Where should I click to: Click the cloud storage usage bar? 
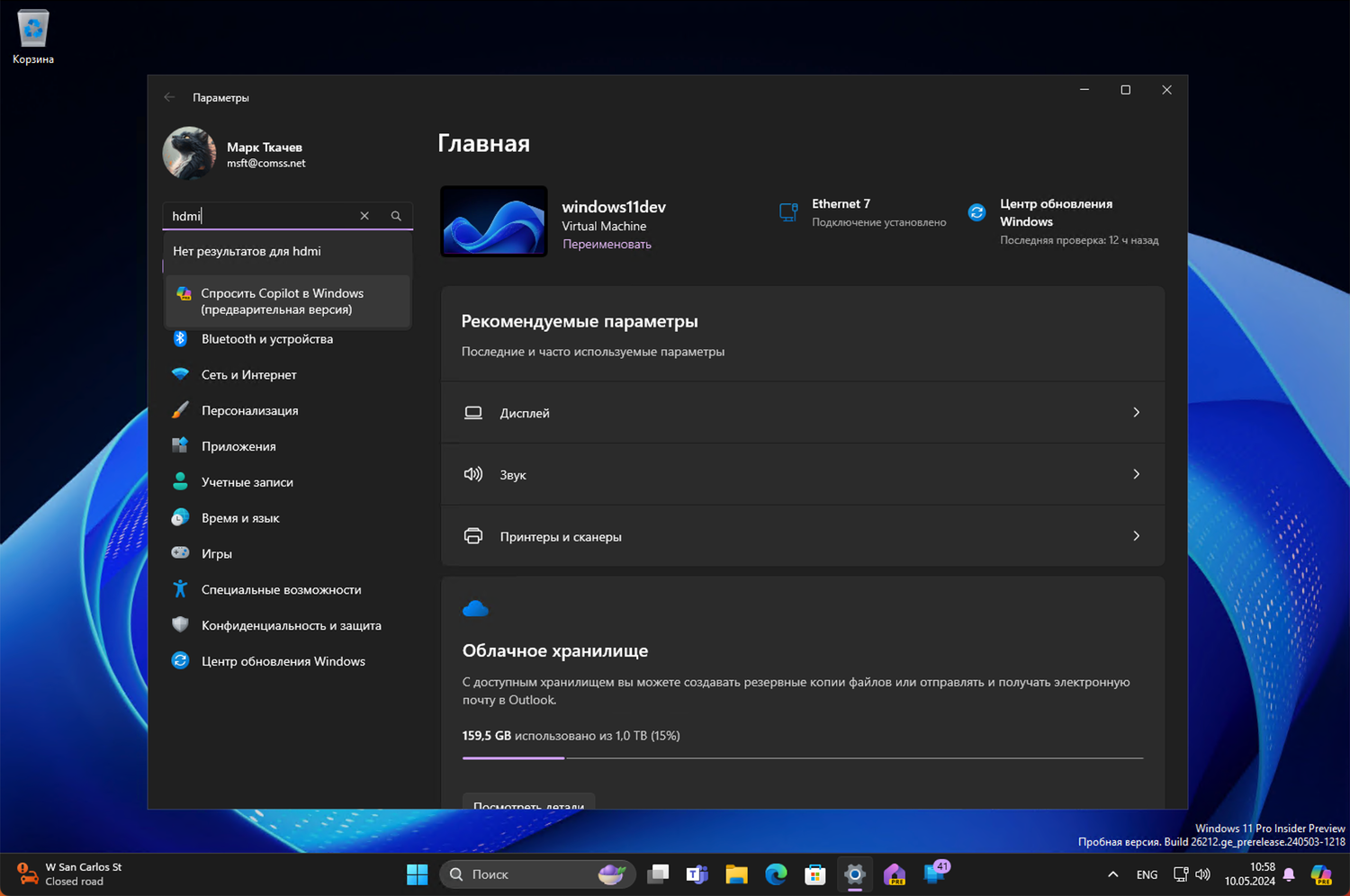(x=801, y=758)
